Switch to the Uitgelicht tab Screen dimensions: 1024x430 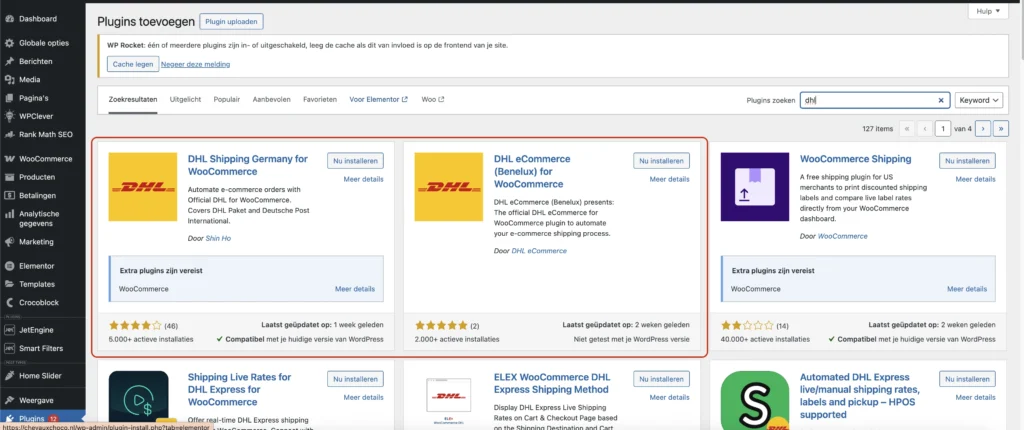coord(185,99)
